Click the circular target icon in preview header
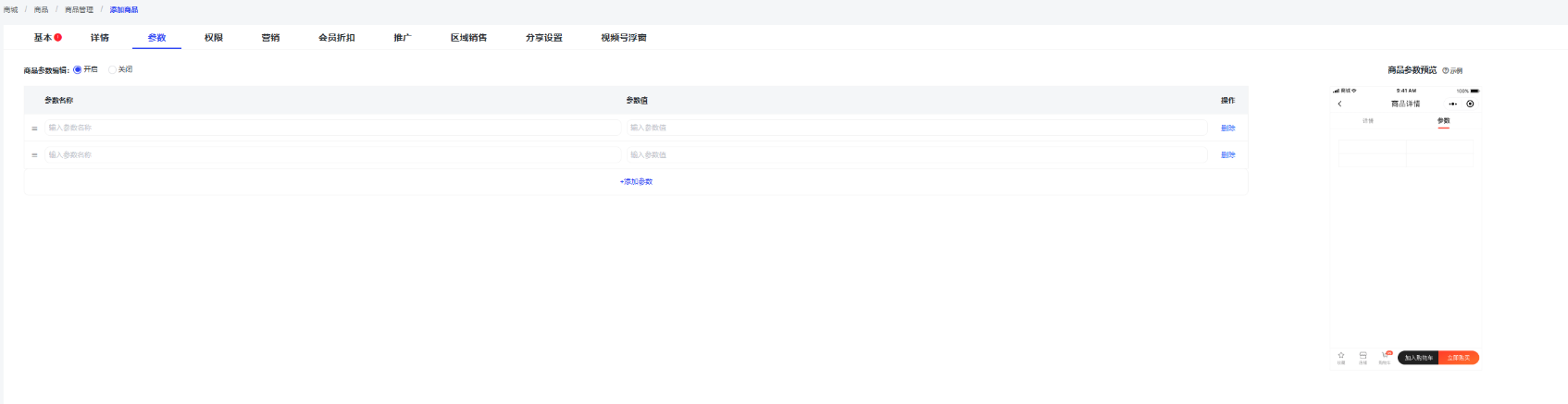 tap(1470, 104)
